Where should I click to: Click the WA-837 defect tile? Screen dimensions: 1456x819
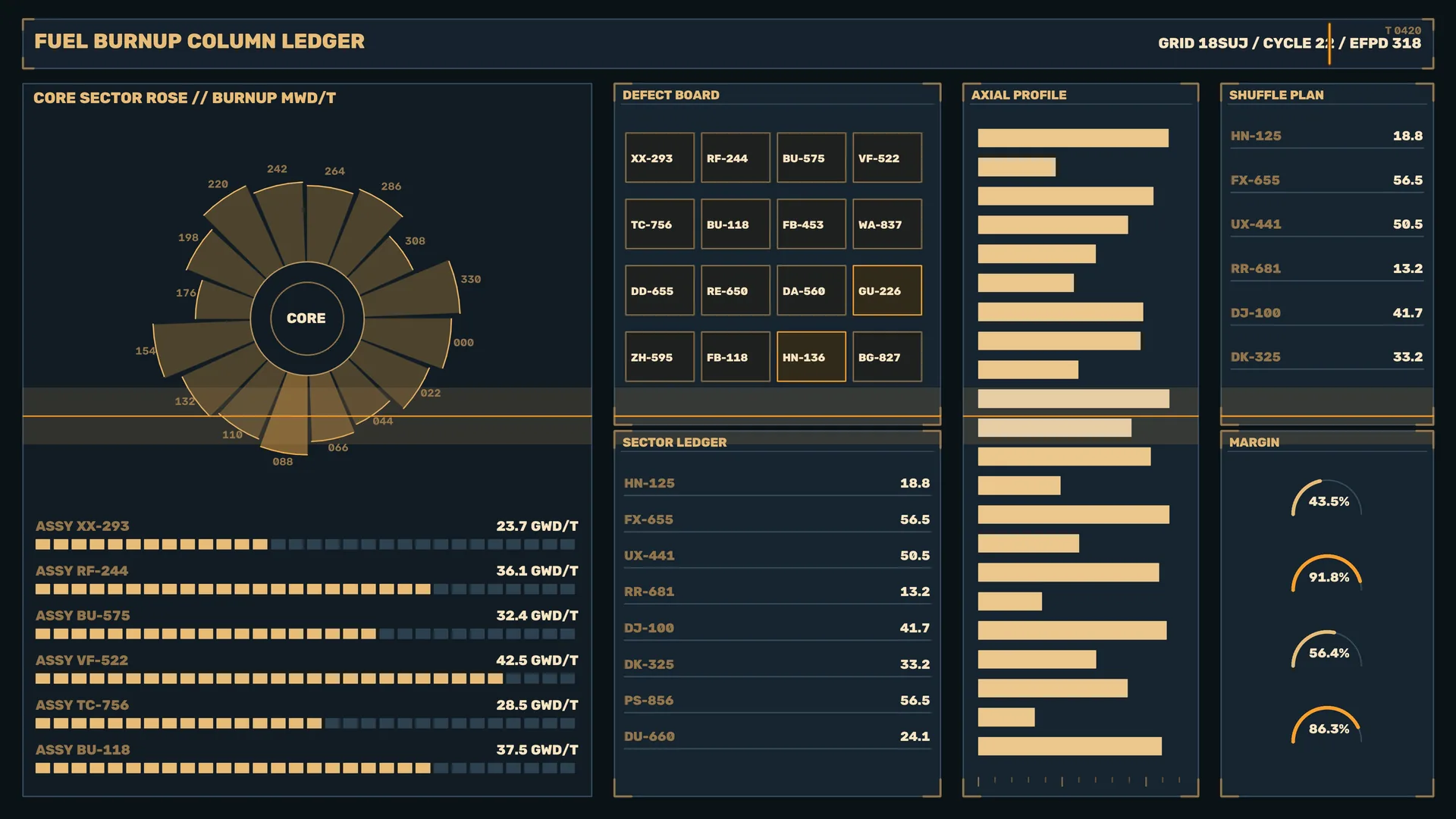886,224
